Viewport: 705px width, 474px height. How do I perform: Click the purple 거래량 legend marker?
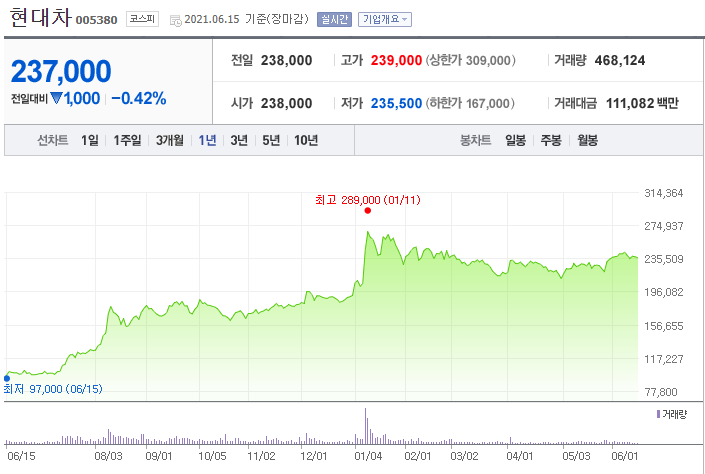tap(659, 414)
